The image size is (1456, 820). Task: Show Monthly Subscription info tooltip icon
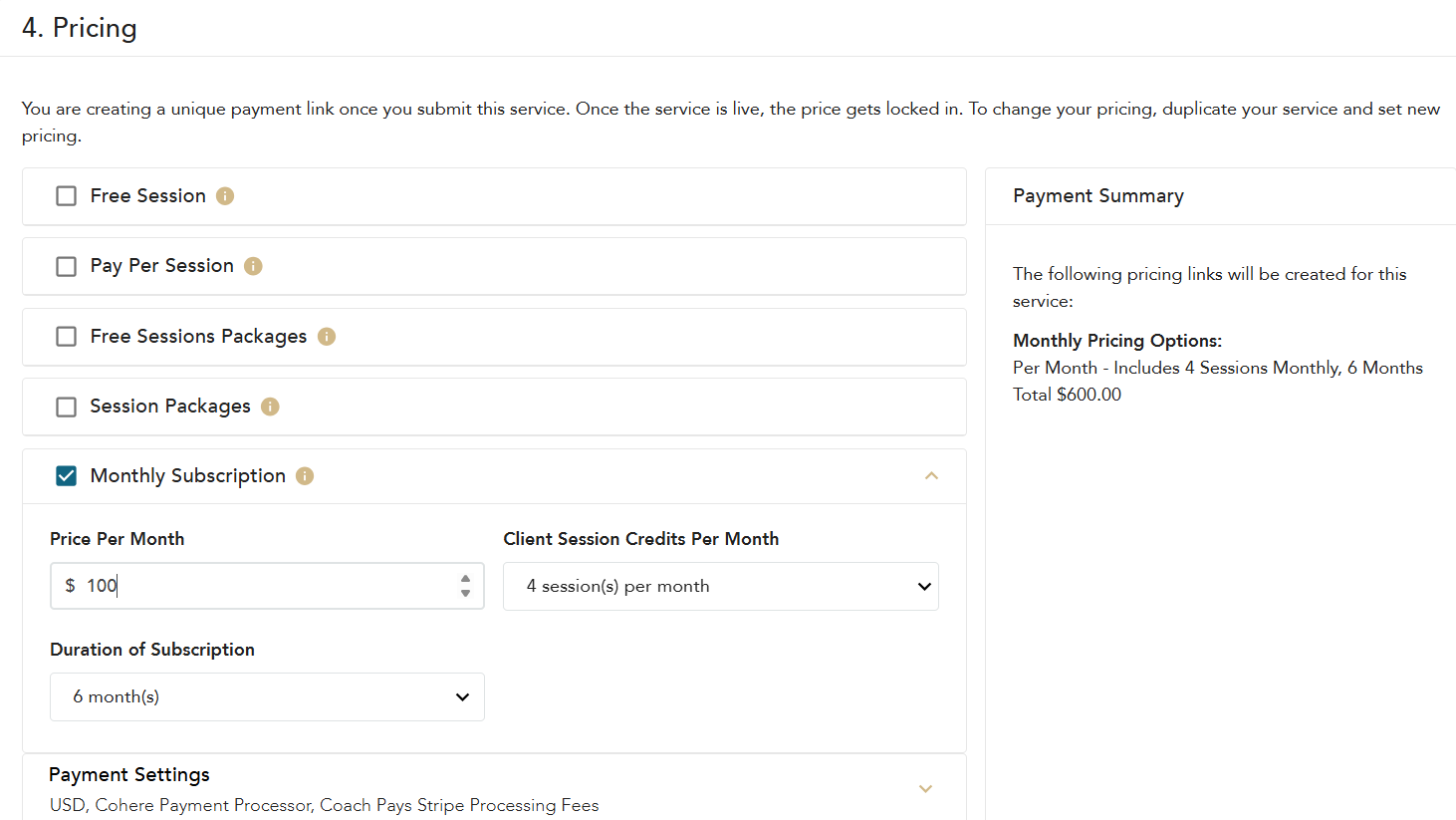pyautogui.click(x=305, y=476)
